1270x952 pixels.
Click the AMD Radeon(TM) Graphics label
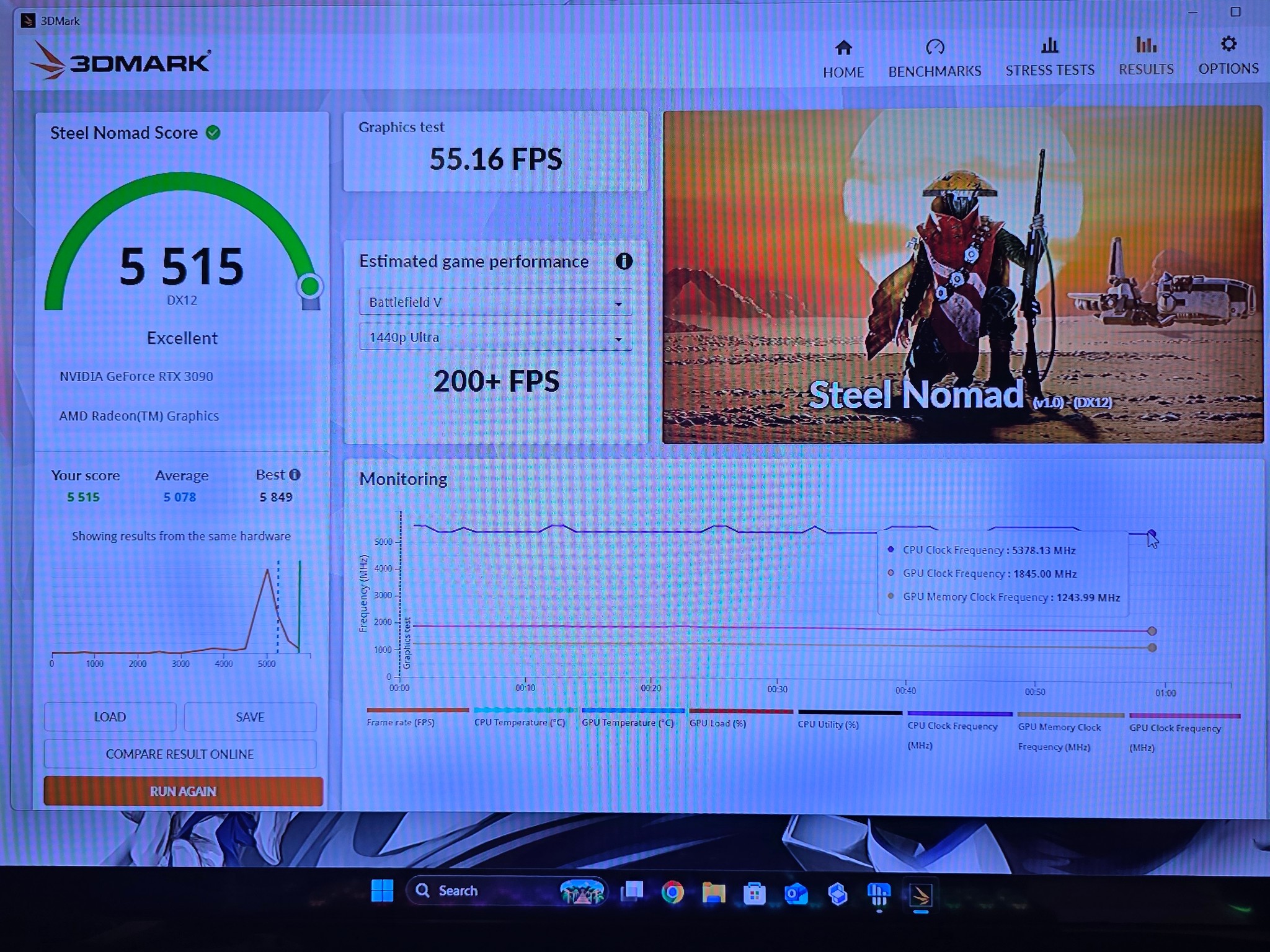139,416
